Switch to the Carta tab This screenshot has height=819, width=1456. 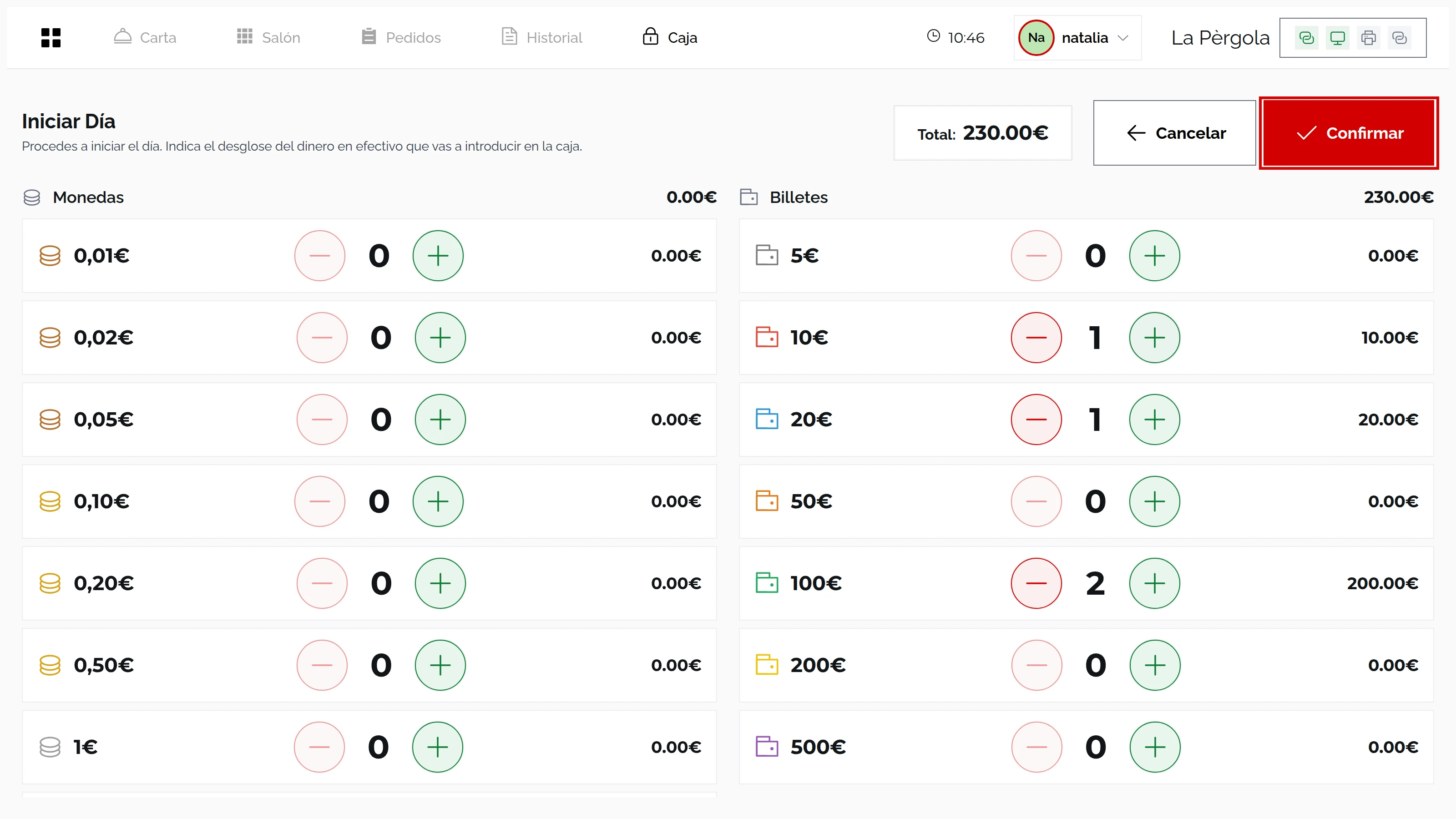tap(145, 37)
